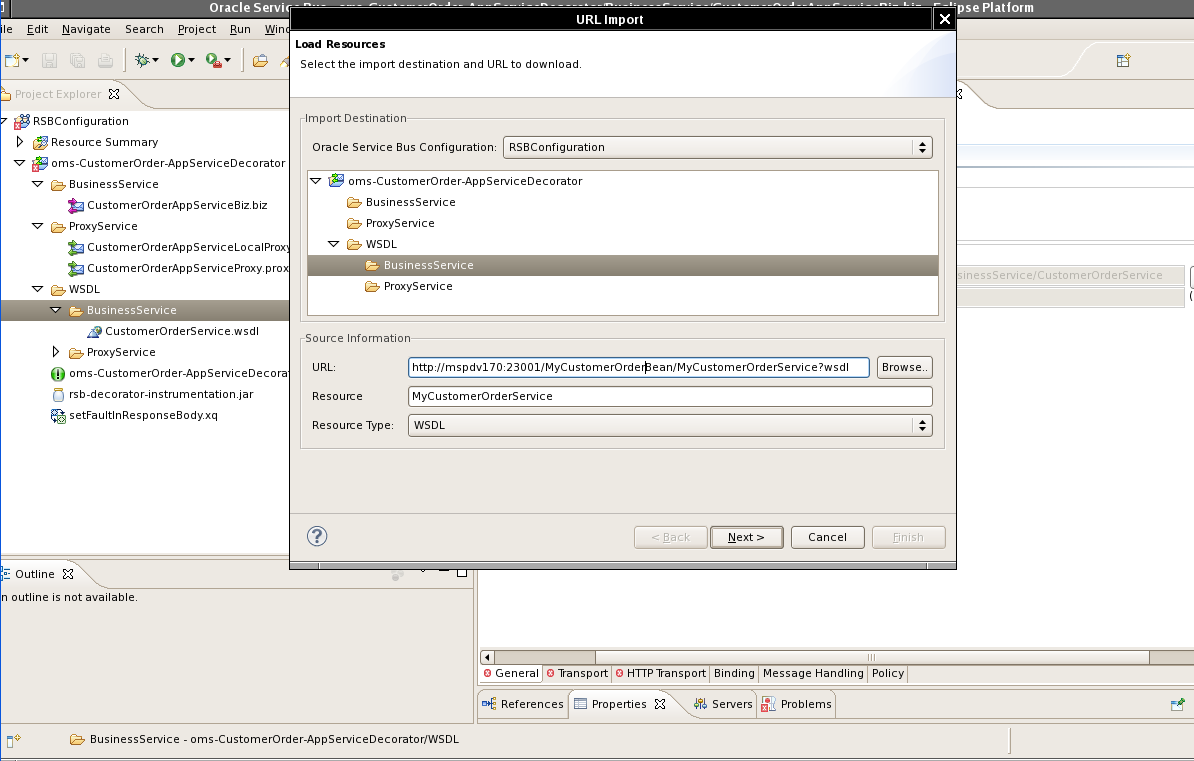1194x761 pixels.
Task: Maximize the Outline view
Action: [x=461, y=573]
